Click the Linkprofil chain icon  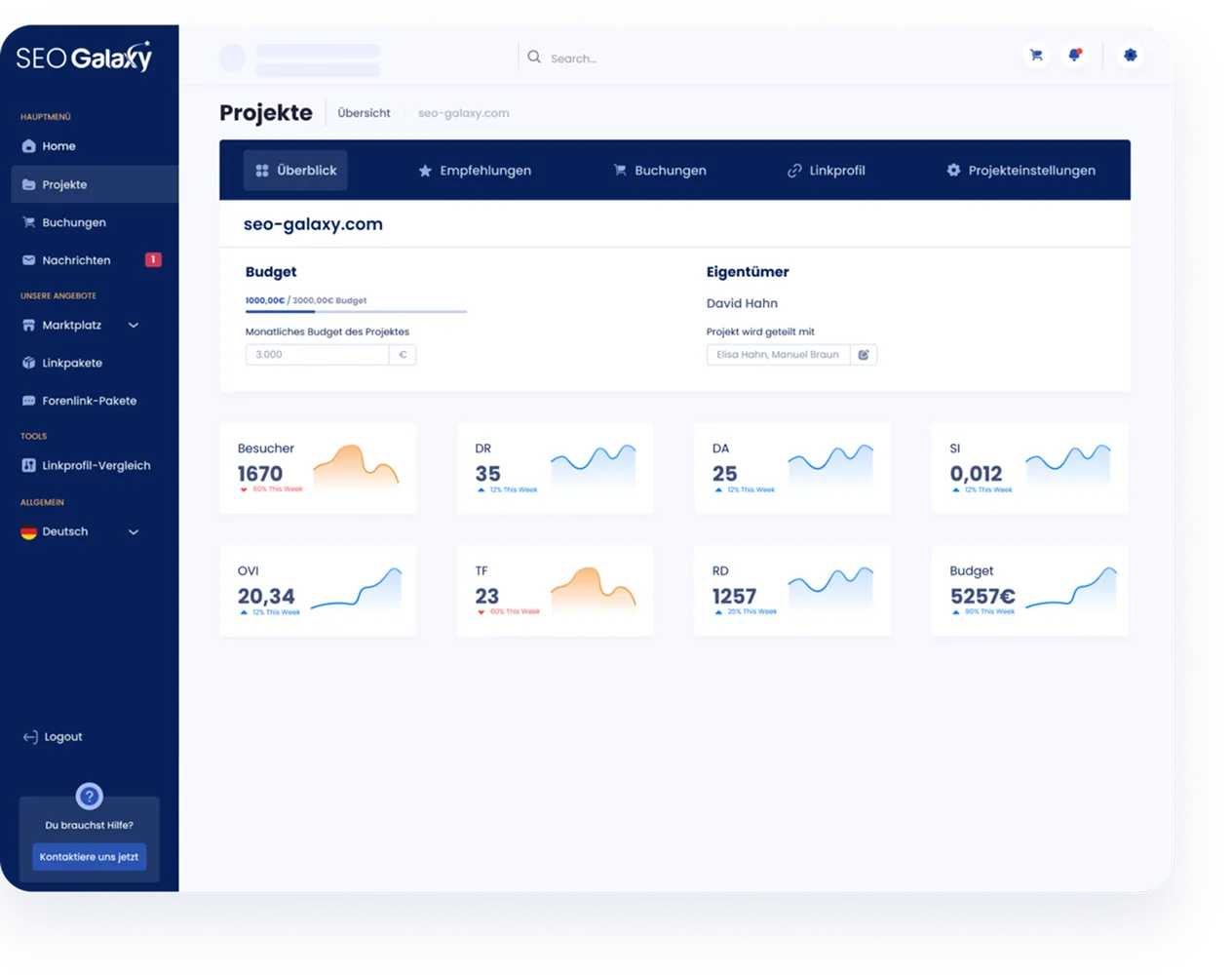(794, 171)
